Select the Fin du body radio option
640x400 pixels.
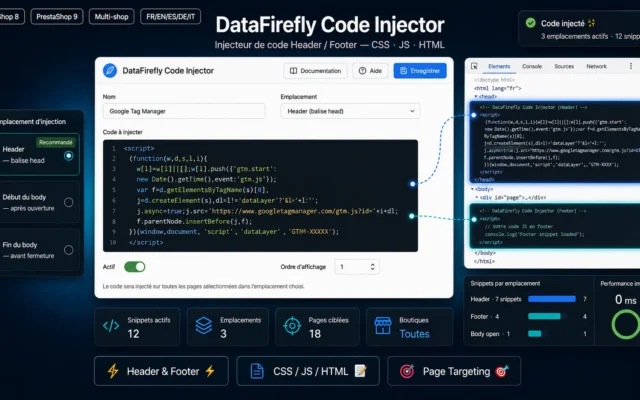point(69,250)
